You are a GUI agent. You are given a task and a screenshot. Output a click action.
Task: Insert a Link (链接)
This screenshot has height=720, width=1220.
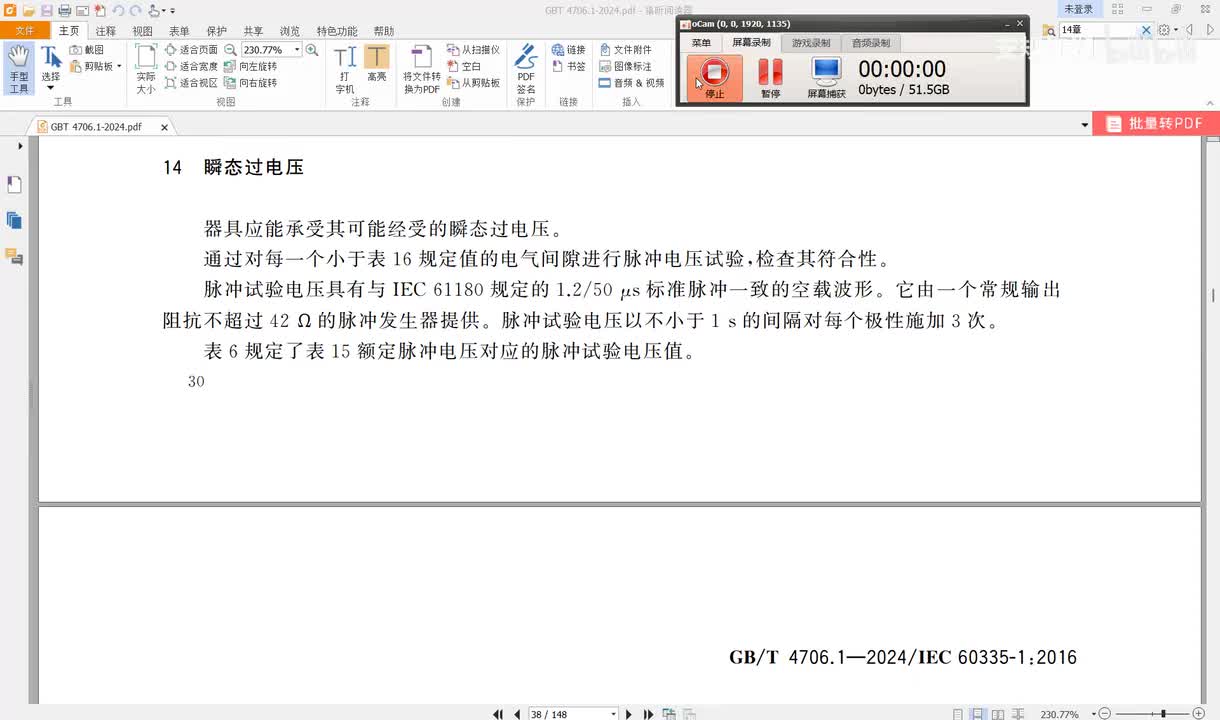569,50
